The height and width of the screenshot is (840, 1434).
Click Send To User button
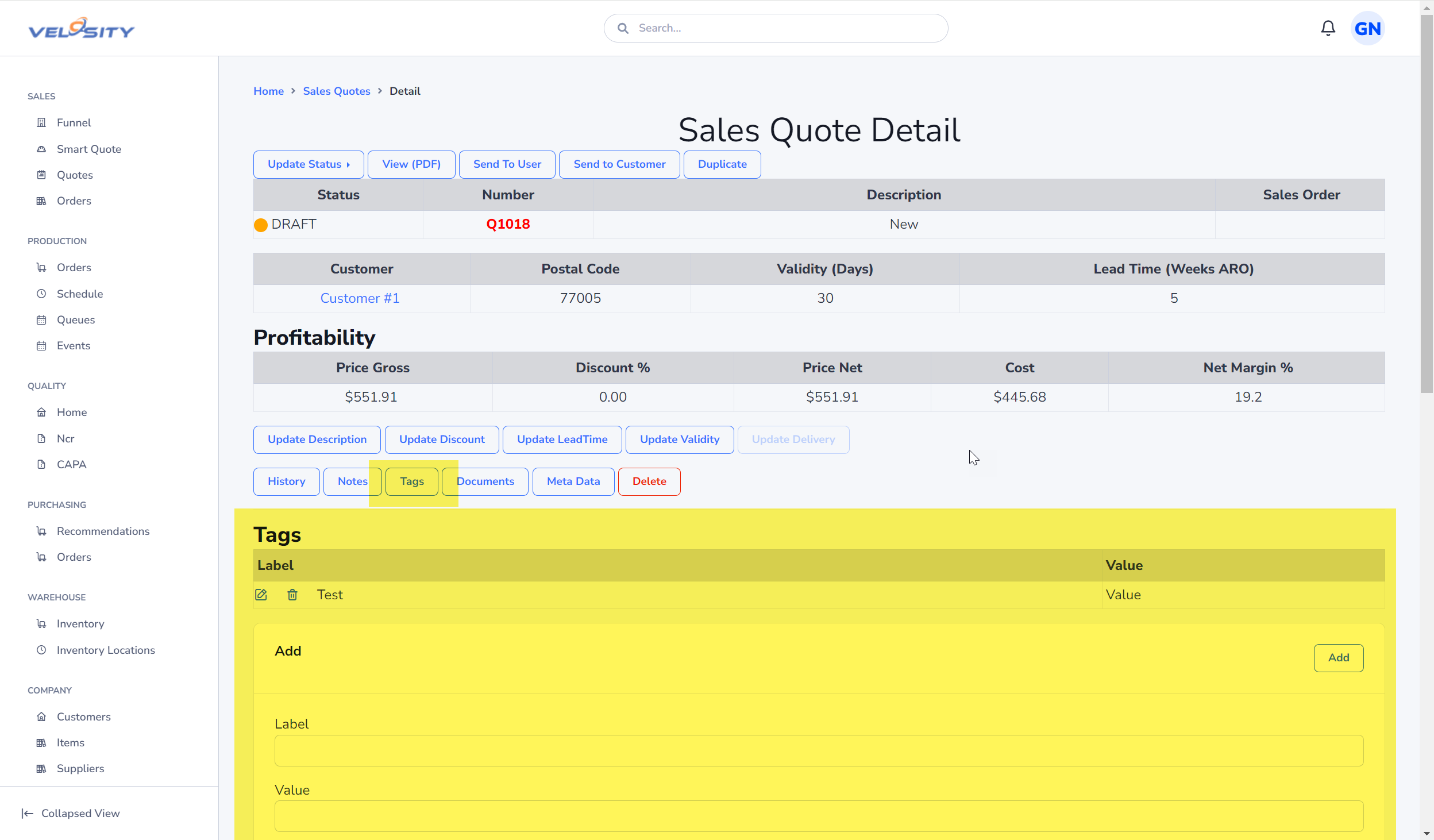point(507,164)
